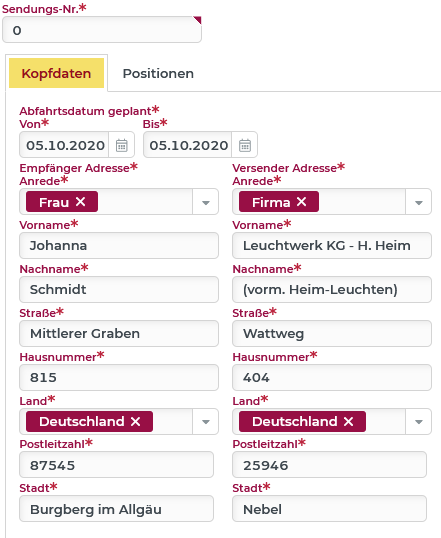Expand the recipient Land dropdown
Image resolution: width=441 pixels, height=538 pixels.
(x=206, y=422)
